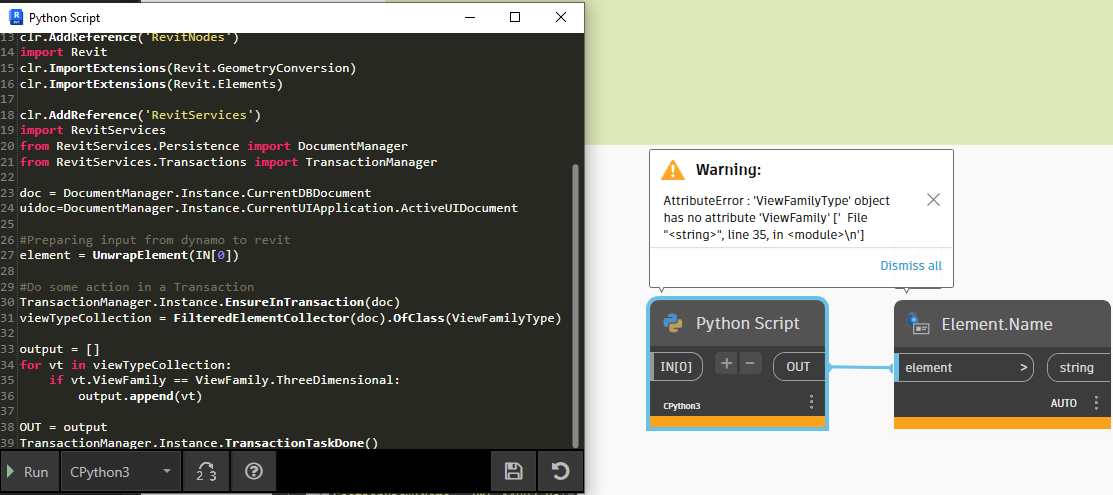Click the editor vertical scrollbar
Viewport: 1113px width, 495px height.
576,304
